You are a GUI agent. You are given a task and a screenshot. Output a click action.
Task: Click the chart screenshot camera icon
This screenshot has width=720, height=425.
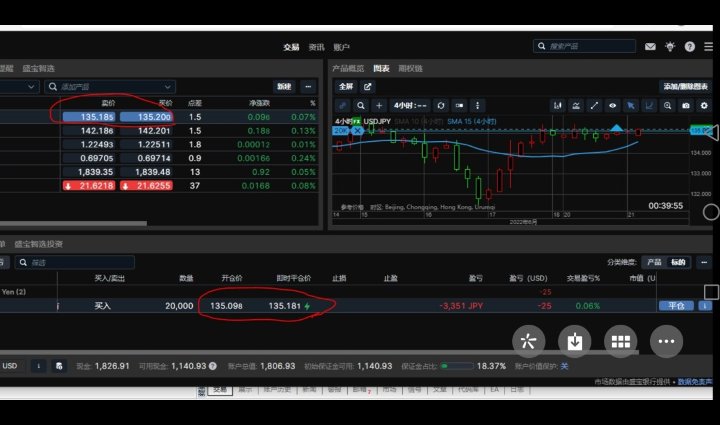(686, 106)
